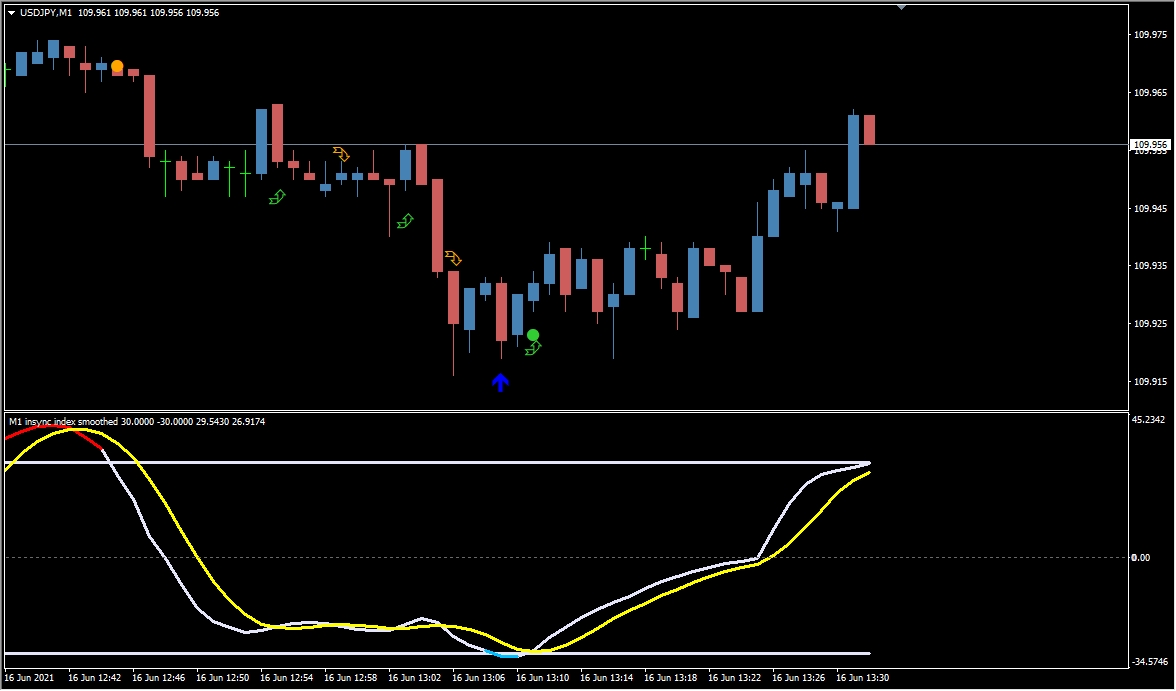This screenshot has height=691, width=1176.
Task: Click the 16 Jun 13:30 time label
Action: pyautogui.click(x=863, y=677)
